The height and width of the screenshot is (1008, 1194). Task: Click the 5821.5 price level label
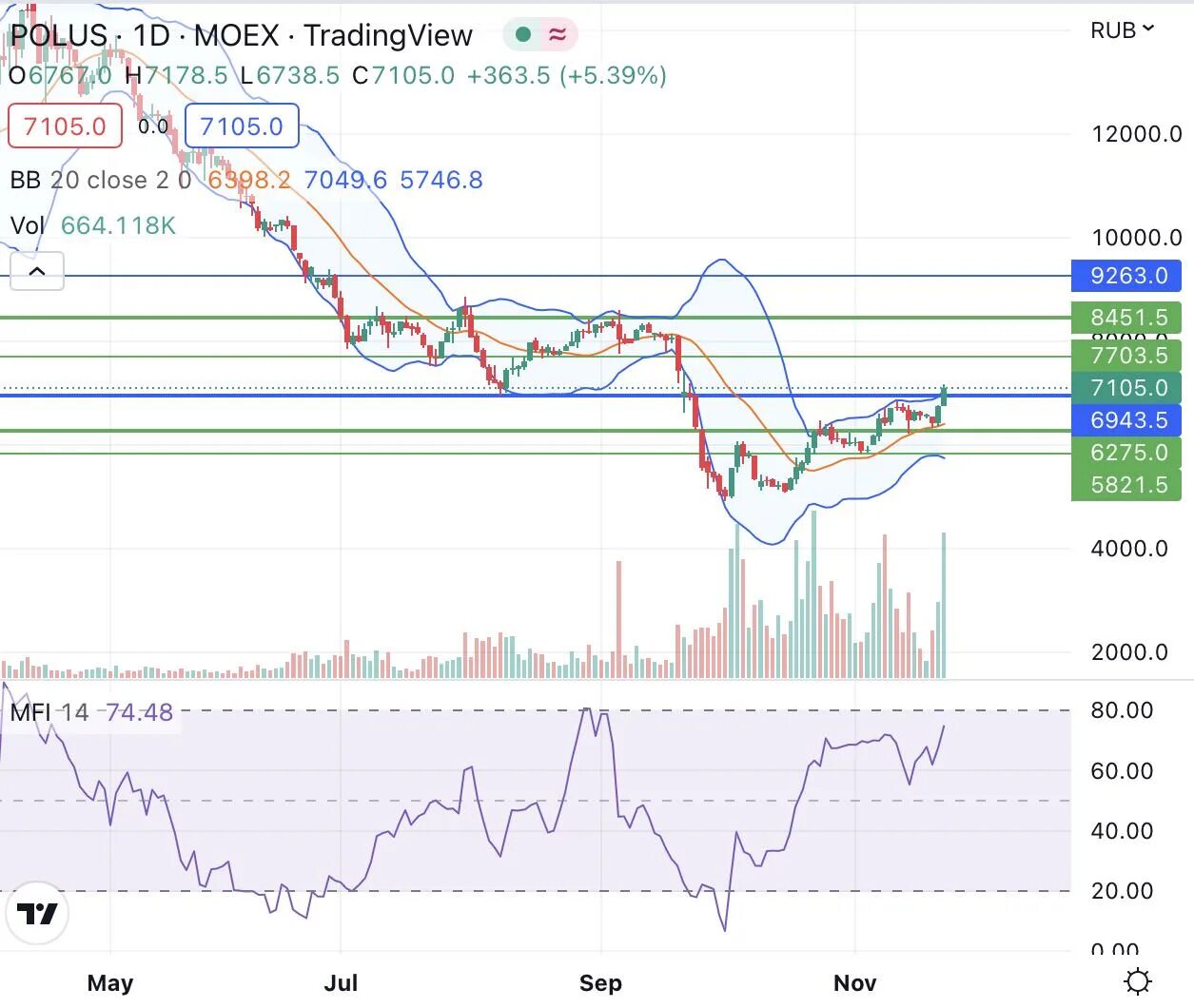pos(1126,485)
